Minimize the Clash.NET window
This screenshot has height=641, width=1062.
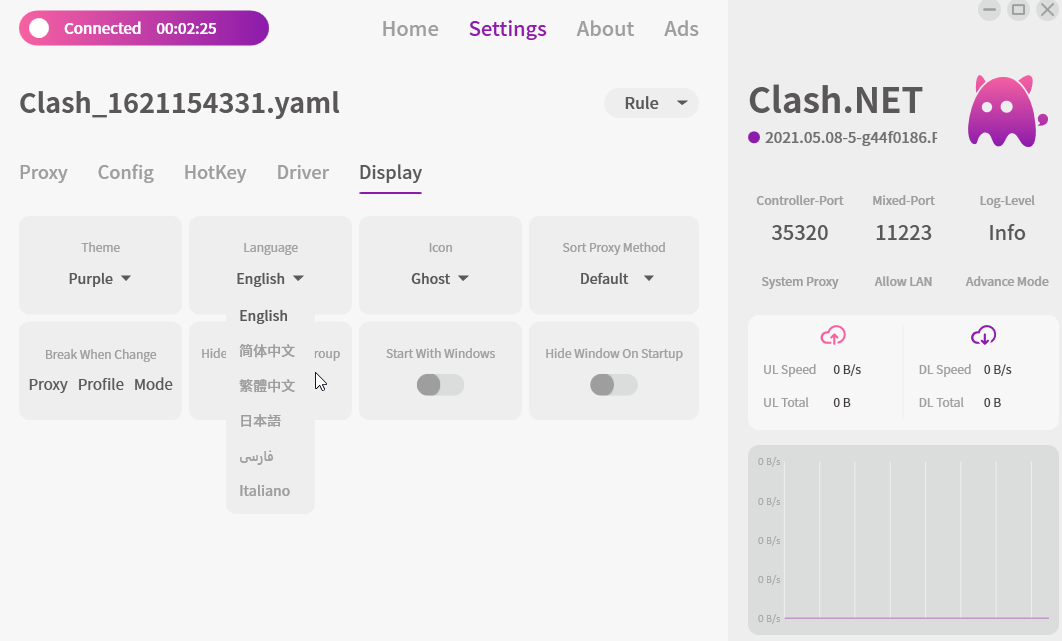click(x=990, y=9)
